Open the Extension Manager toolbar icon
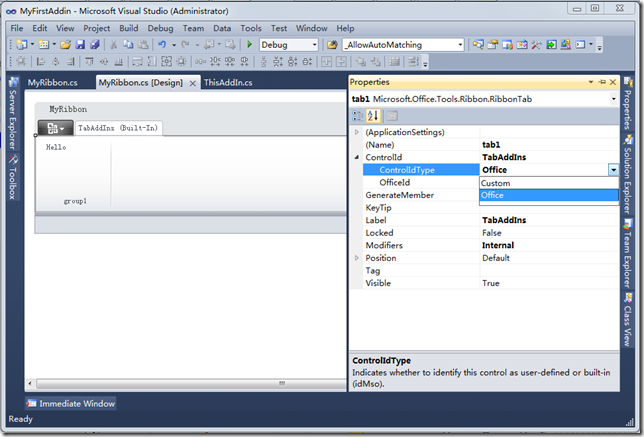 [566, 45]
